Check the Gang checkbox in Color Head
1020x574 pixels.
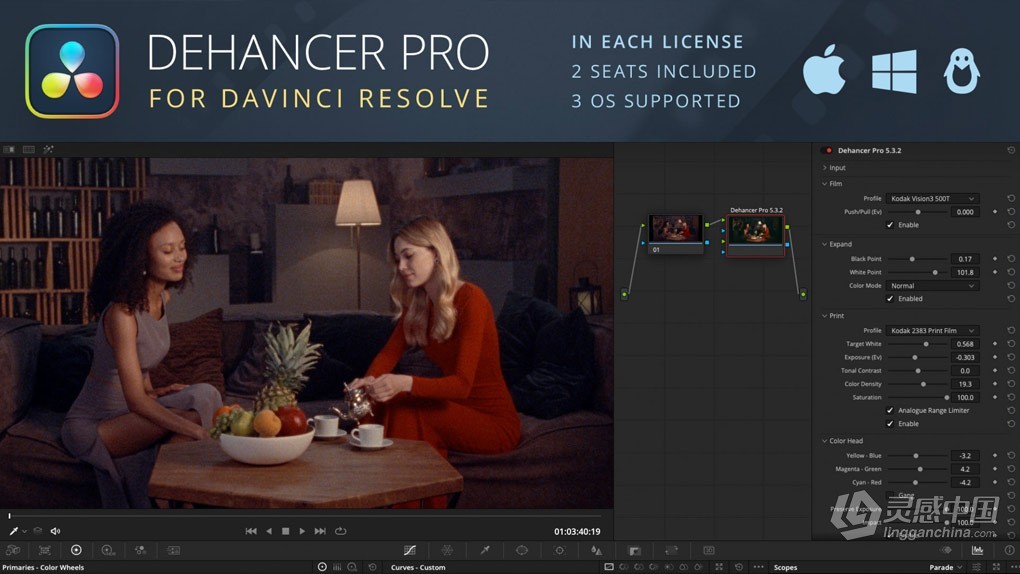click(890, 495)
